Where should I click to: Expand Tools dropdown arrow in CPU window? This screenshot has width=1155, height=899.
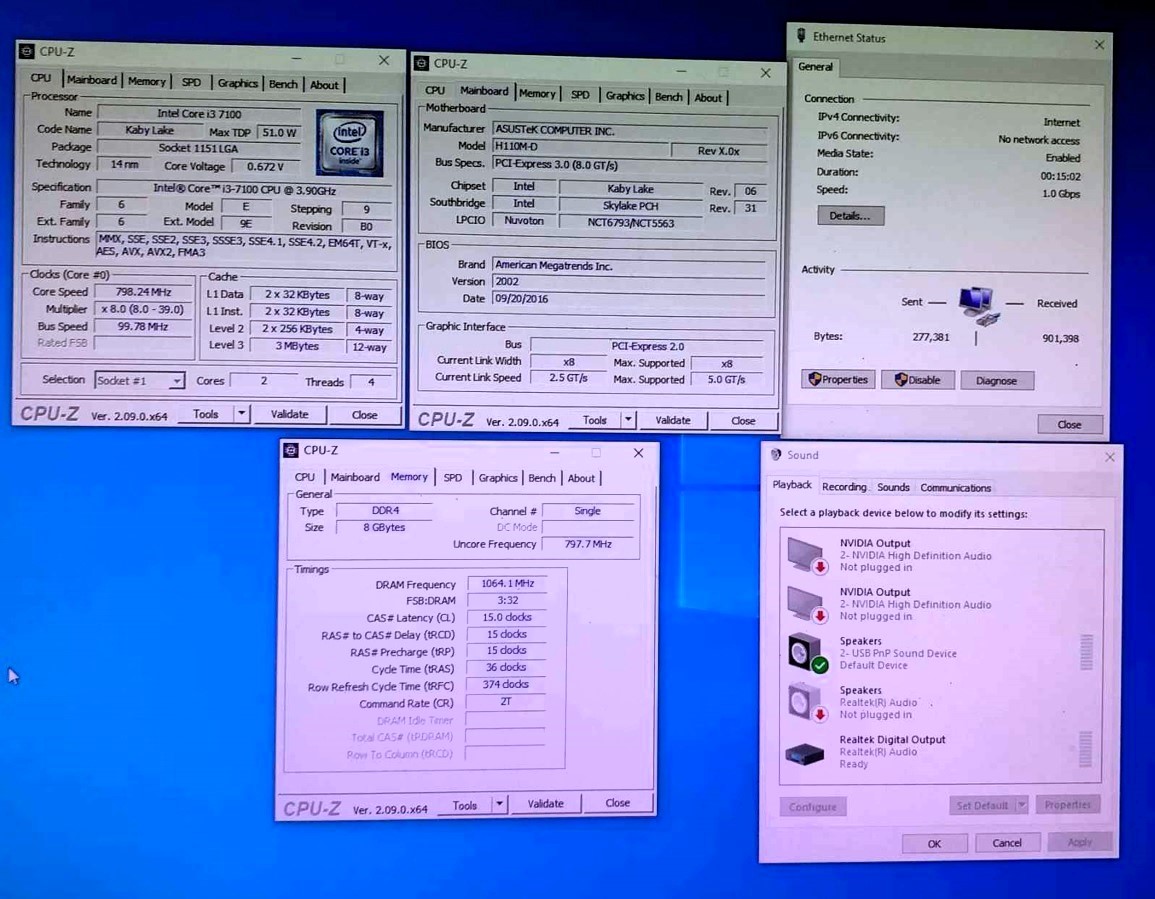(241, 414)
